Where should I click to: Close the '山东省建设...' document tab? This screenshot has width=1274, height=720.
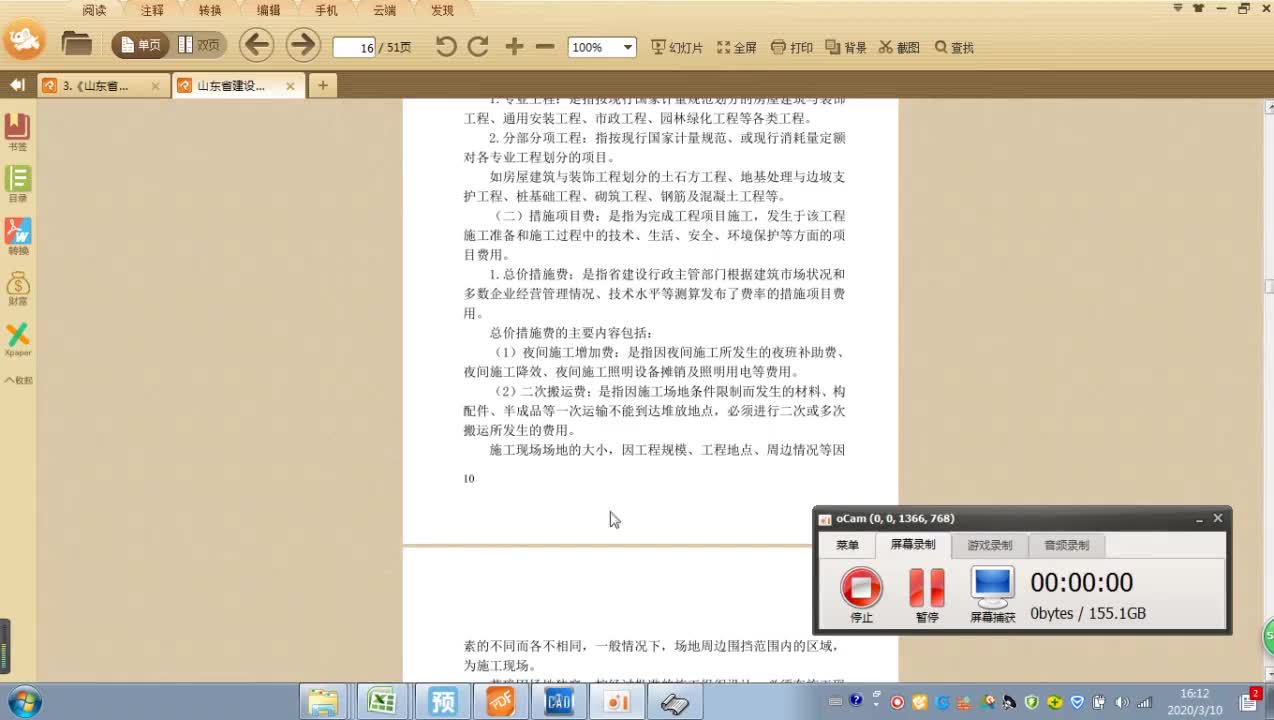point(290,86)
